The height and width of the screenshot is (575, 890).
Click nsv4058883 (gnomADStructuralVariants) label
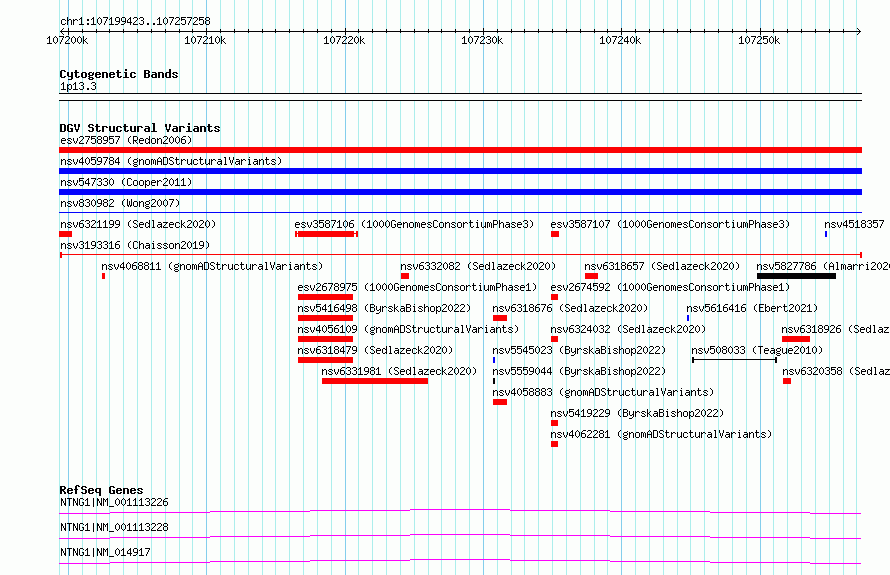coord(603,392)
